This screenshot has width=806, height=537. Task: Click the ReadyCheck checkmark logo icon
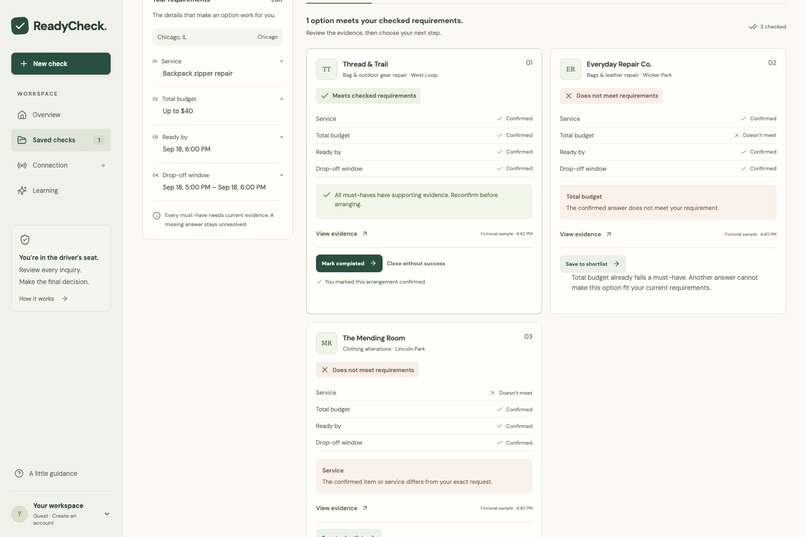[20, 26]
